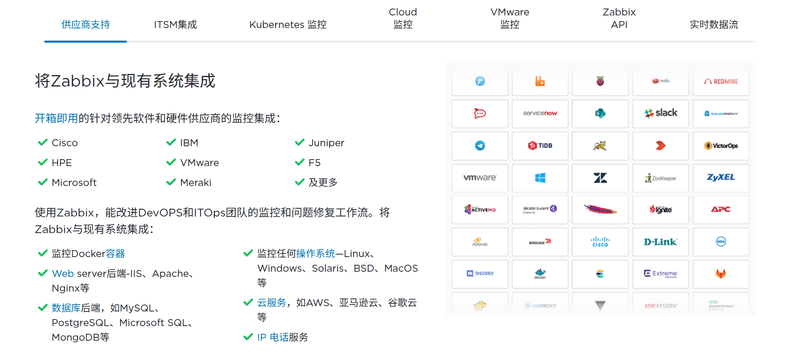
Task: Click the Dell round logo tile
Action: pyautogui.click(x=720, y=242)
